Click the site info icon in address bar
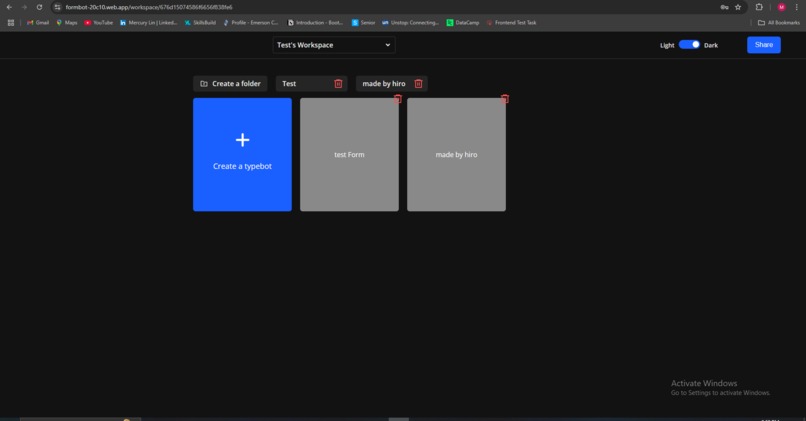This screenshot has height=421, width=806. coord(57,7)
